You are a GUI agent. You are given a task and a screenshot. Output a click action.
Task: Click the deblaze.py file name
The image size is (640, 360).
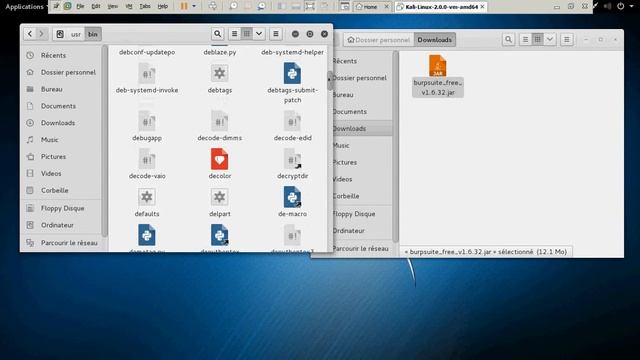tap(220, 52)
